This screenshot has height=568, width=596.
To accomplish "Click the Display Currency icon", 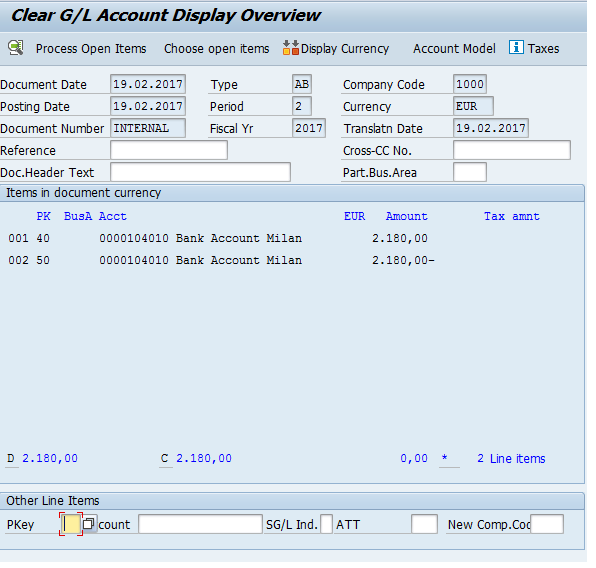I will 291,48.
